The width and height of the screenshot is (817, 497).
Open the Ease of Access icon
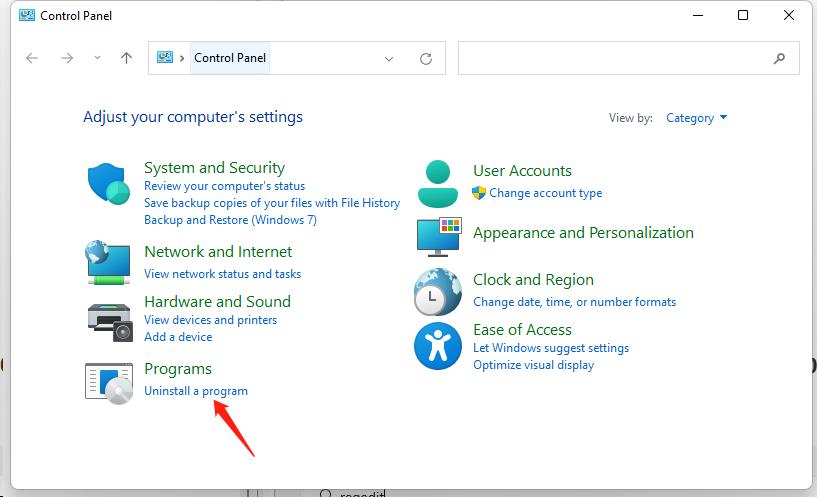437,347
